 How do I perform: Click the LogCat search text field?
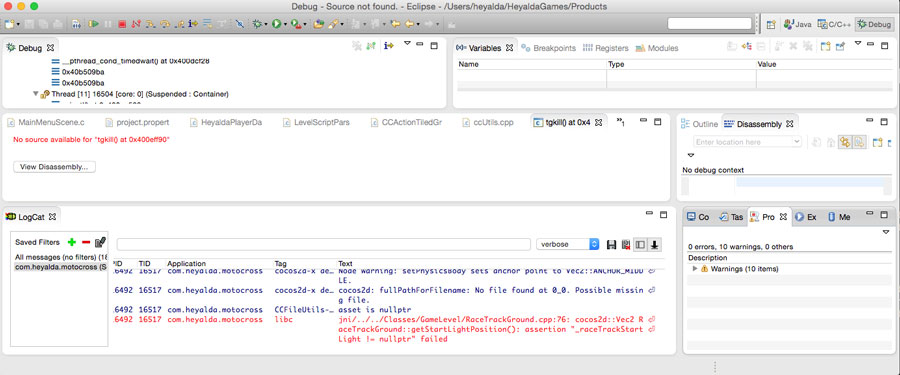(323, 245)
